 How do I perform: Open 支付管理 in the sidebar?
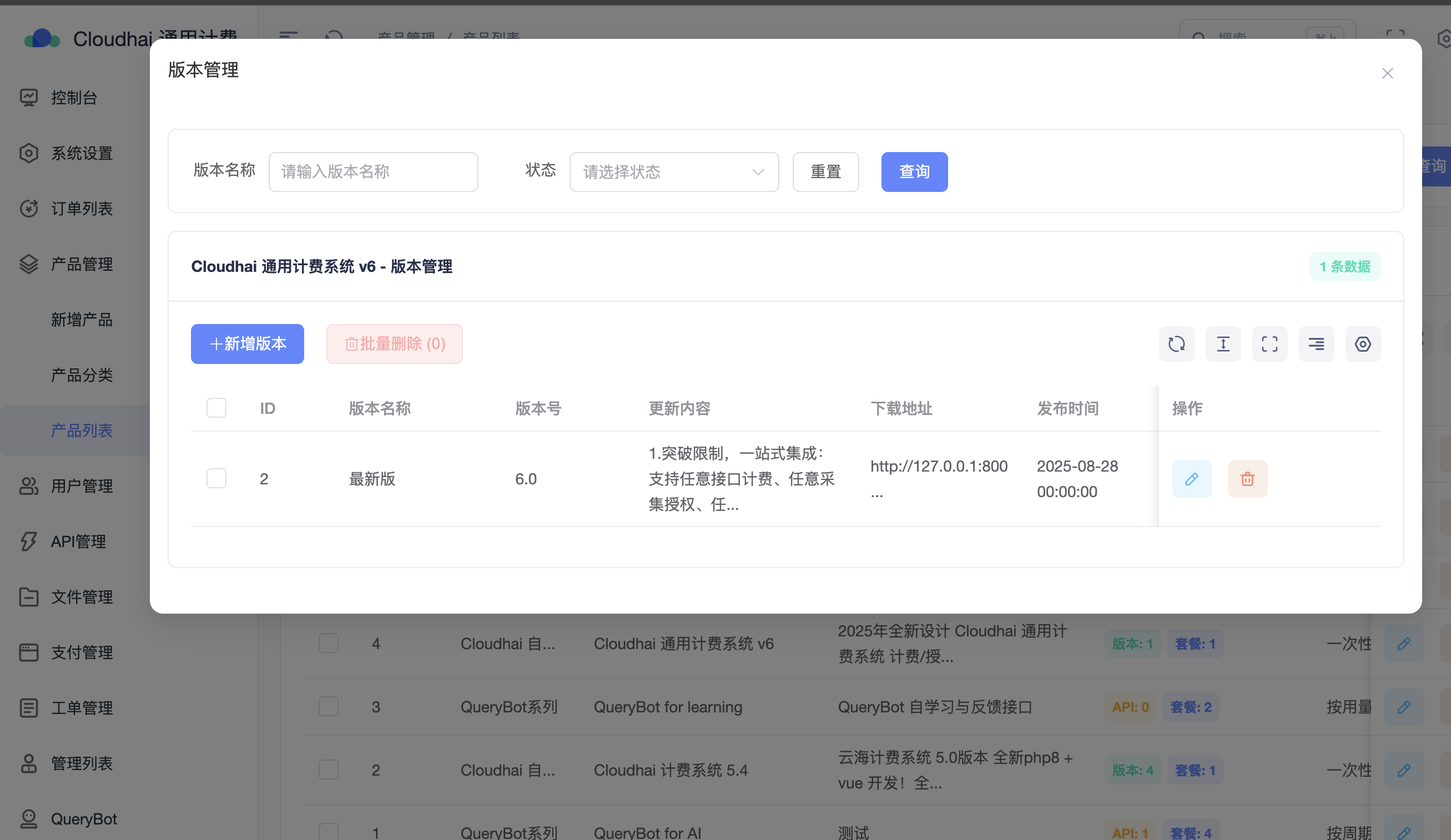[81, 652]
